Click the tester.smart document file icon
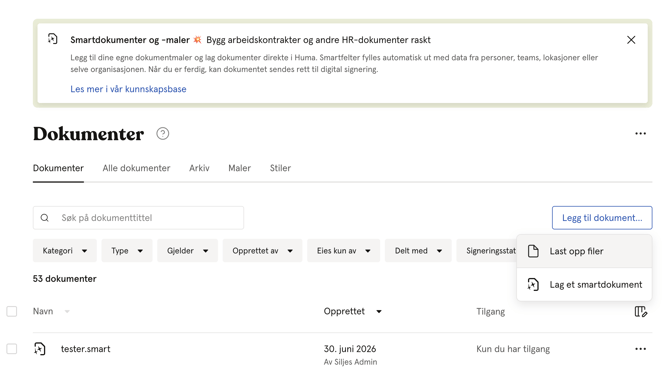Viewport: 670px width, 374px height. coord(39,349)
